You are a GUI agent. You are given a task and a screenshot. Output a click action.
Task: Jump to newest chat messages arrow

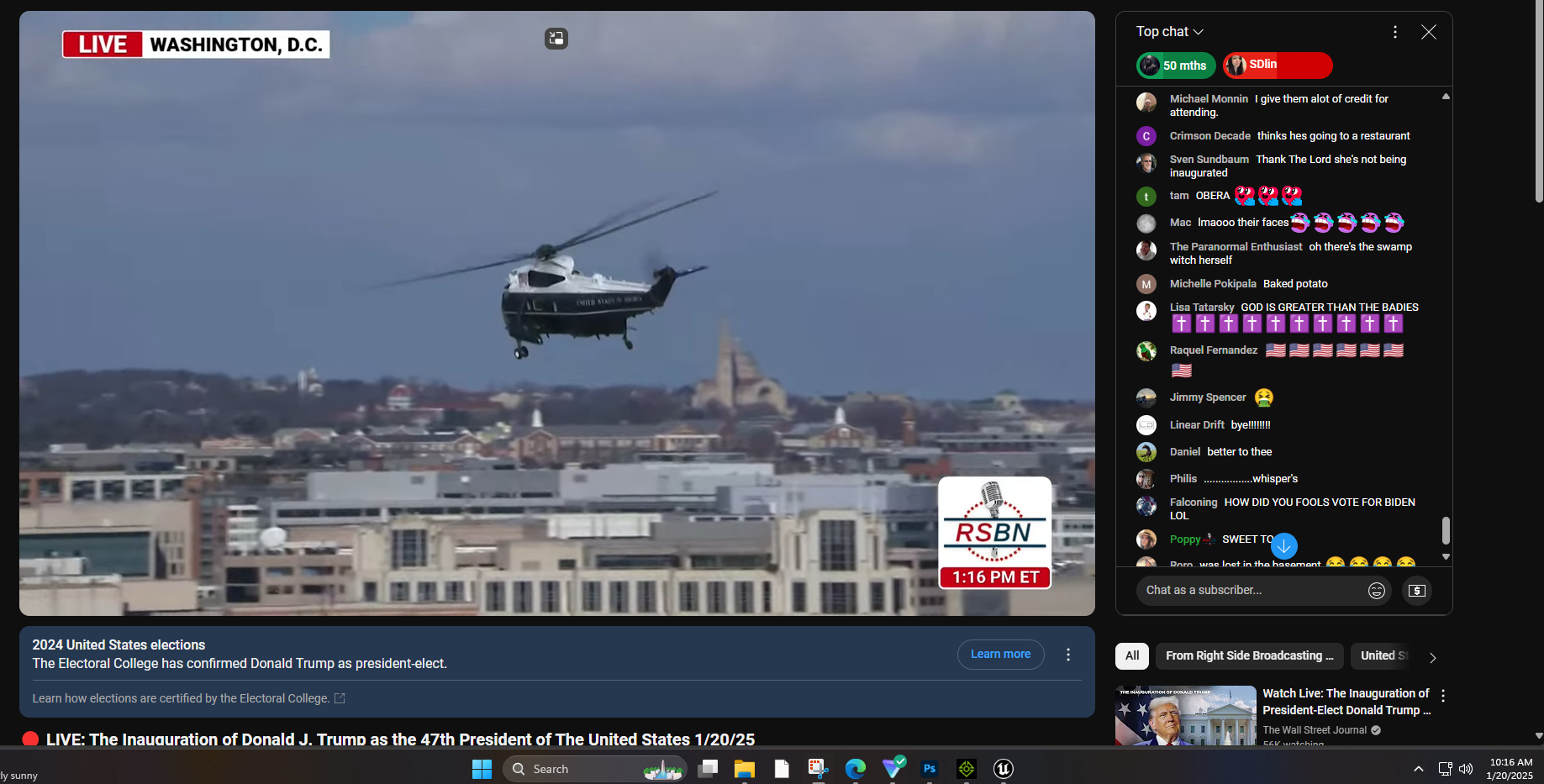[1284, 546]
